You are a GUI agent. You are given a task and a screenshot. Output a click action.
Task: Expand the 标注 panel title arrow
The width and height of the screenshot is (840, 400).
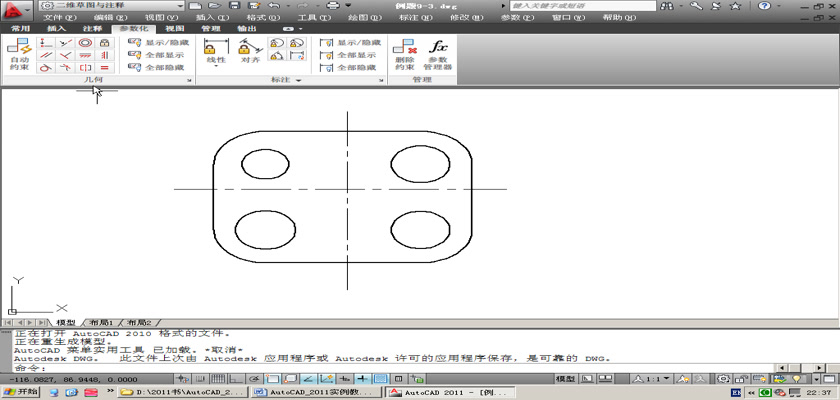tap(298, 80)
